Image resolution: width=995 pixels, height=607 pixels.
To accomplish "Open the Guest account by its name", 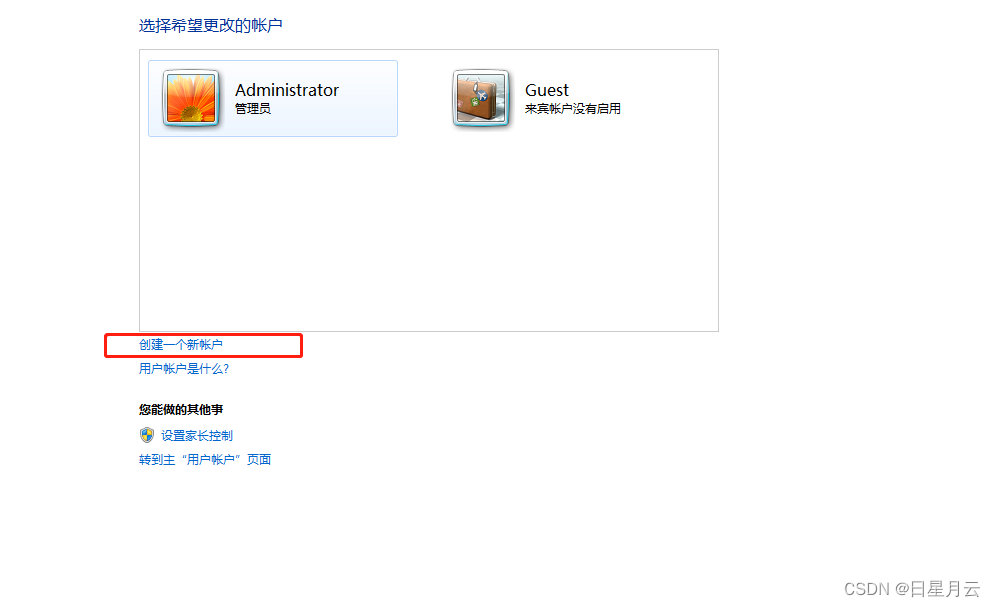I will click(546, 90).
